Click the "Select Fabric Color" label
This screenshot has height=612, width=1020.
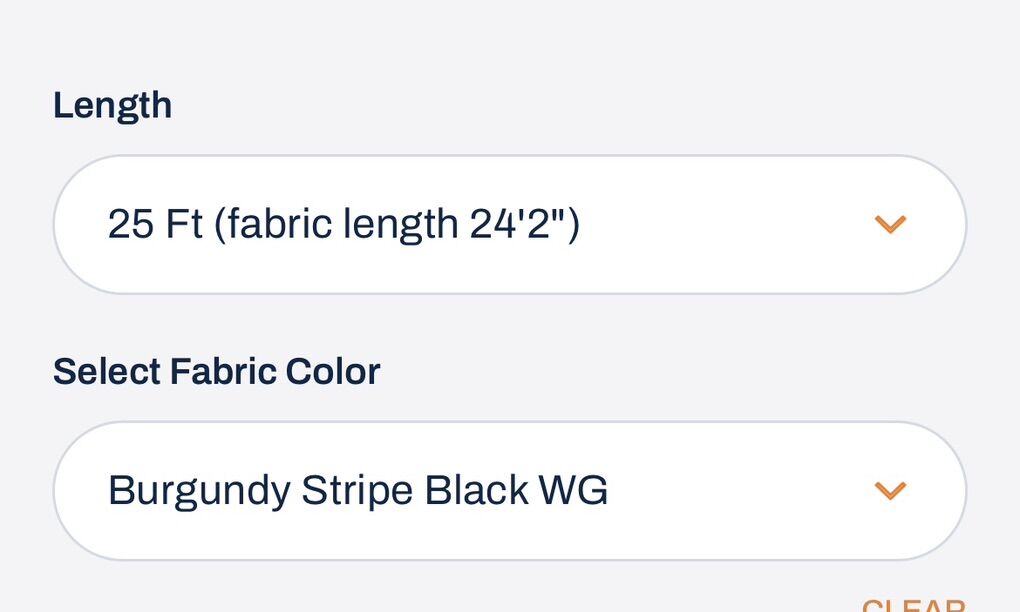click(216, 371)
